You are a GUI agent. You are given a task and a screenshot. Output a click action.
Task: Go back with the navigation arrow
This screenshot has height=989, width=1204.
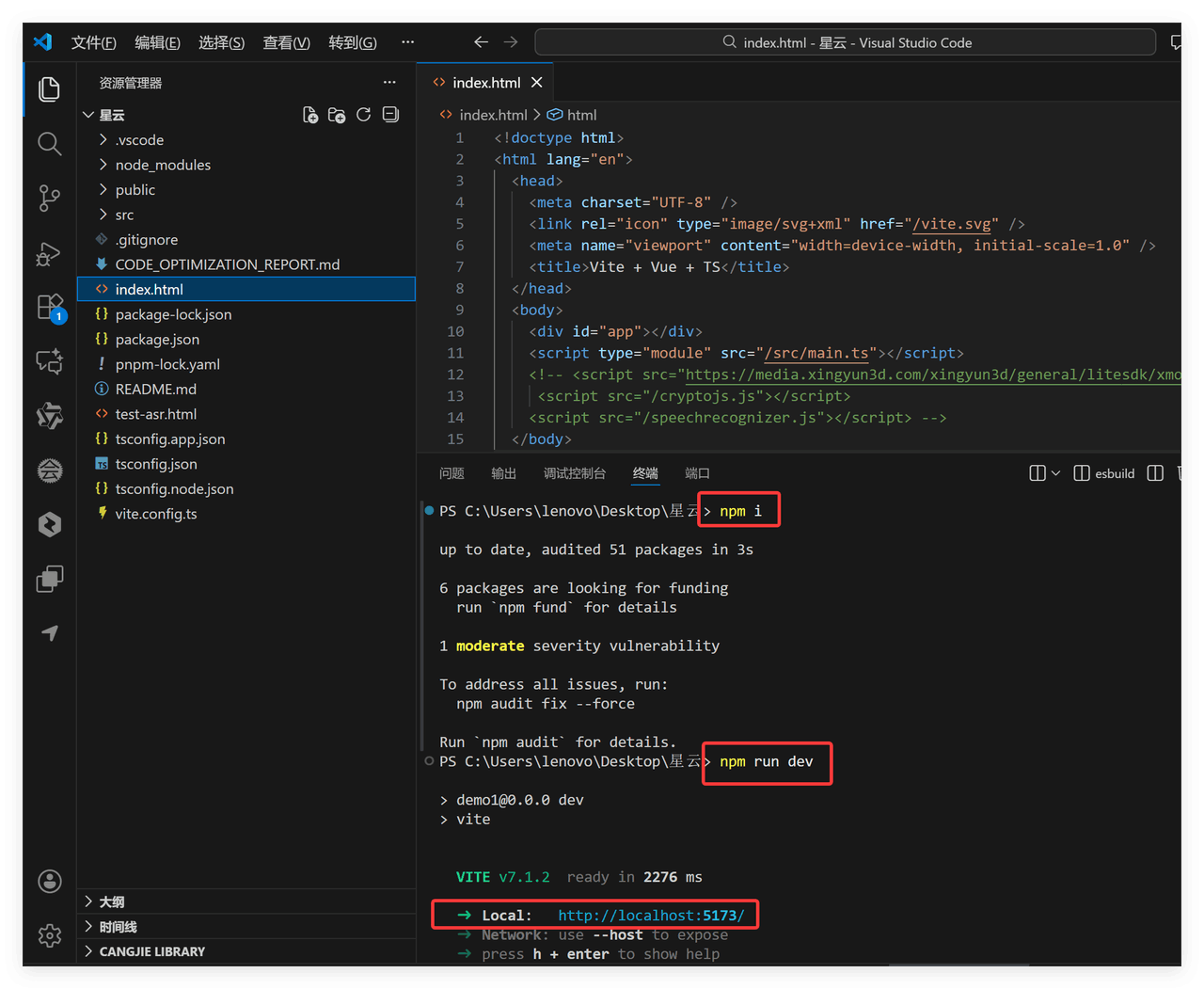pyautogui.click(x=481, y=42)
